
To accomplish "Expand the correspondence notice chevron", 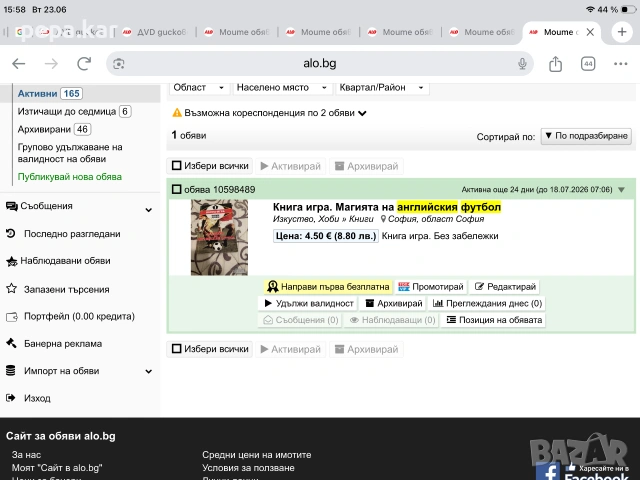I will click(362, 113).
